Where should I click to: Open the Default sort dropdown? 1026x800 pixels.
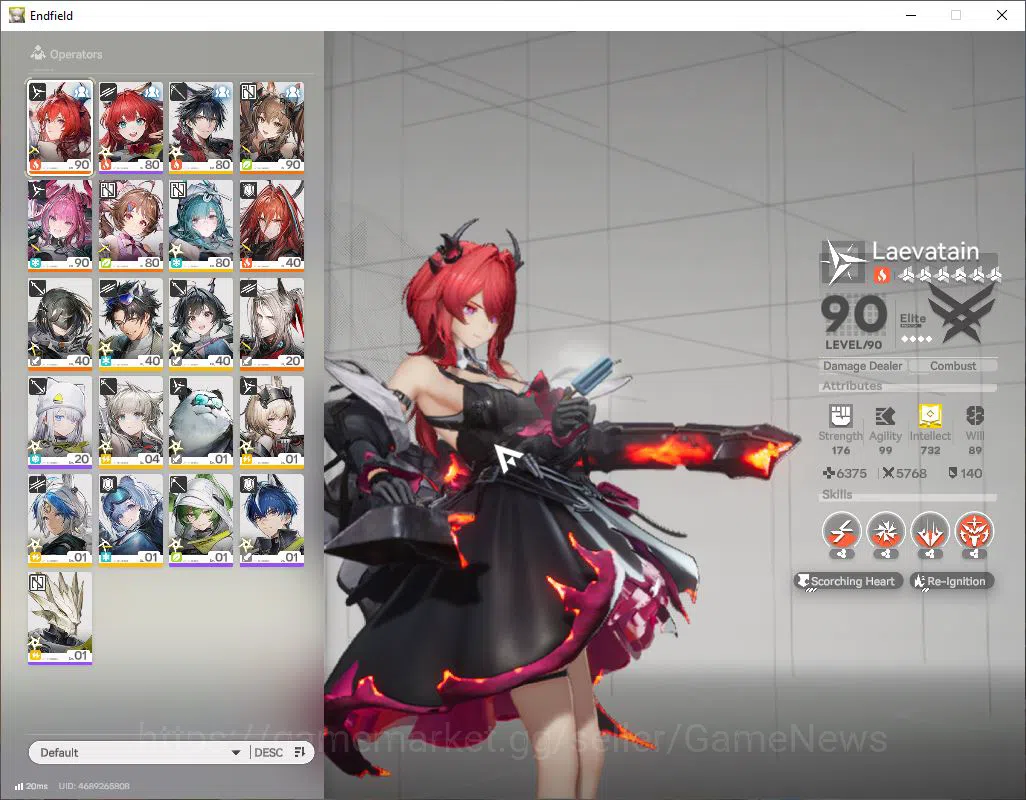click(x=139, y=752)
